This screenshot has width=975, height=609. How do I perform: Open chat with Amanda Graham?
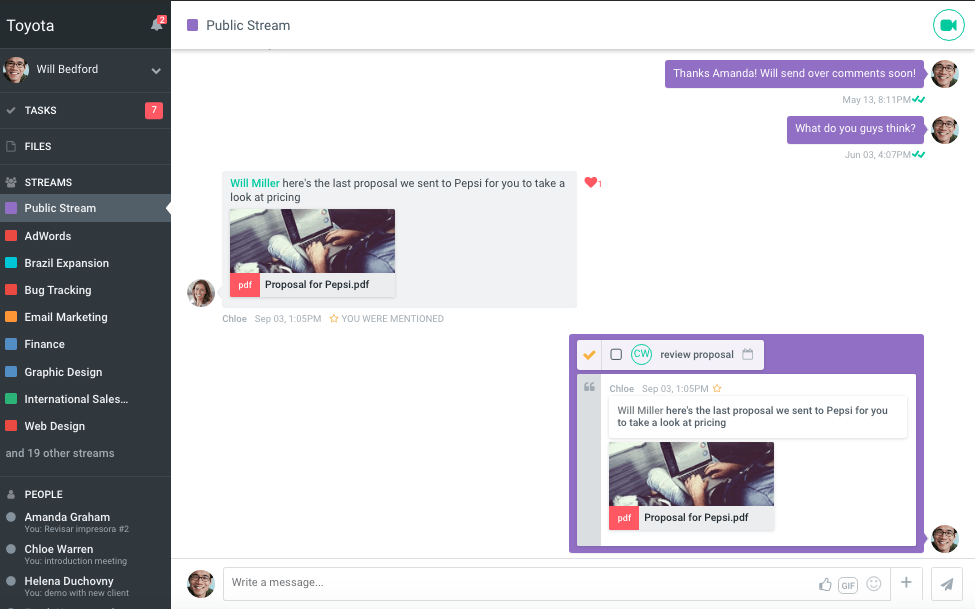(67, 517)
